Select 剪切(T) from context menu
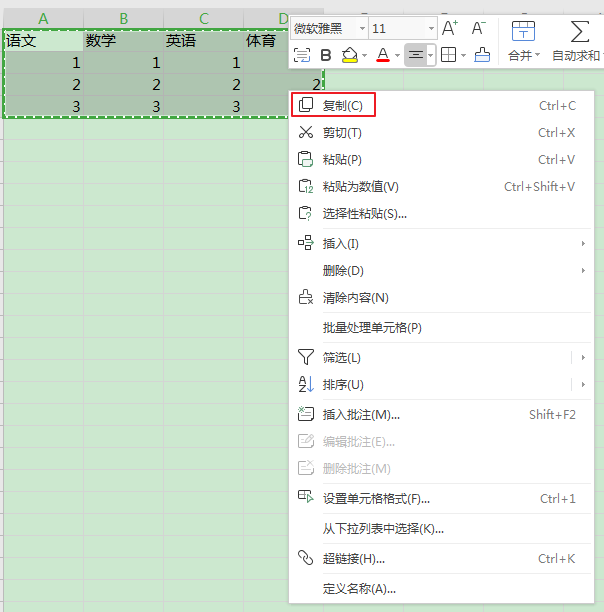Viewport: 604px width, 612px height. (x=441, y=133)
